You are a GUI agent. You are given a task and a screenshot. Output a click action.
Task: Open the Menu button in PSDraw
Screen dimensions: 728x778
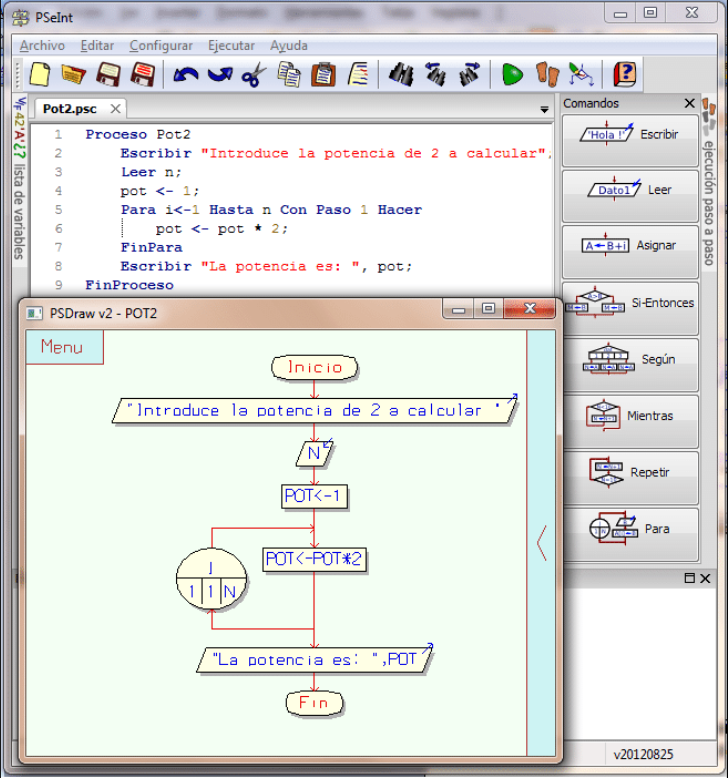coord(62,347)
